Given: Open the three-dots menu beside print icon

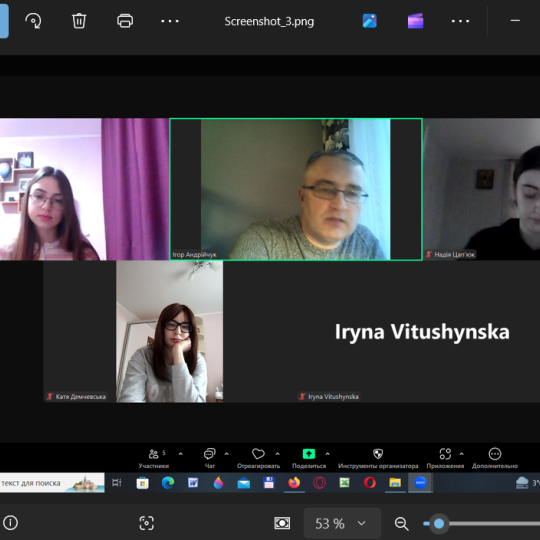Looking at the screenshot, I should [x=170, y=21].
